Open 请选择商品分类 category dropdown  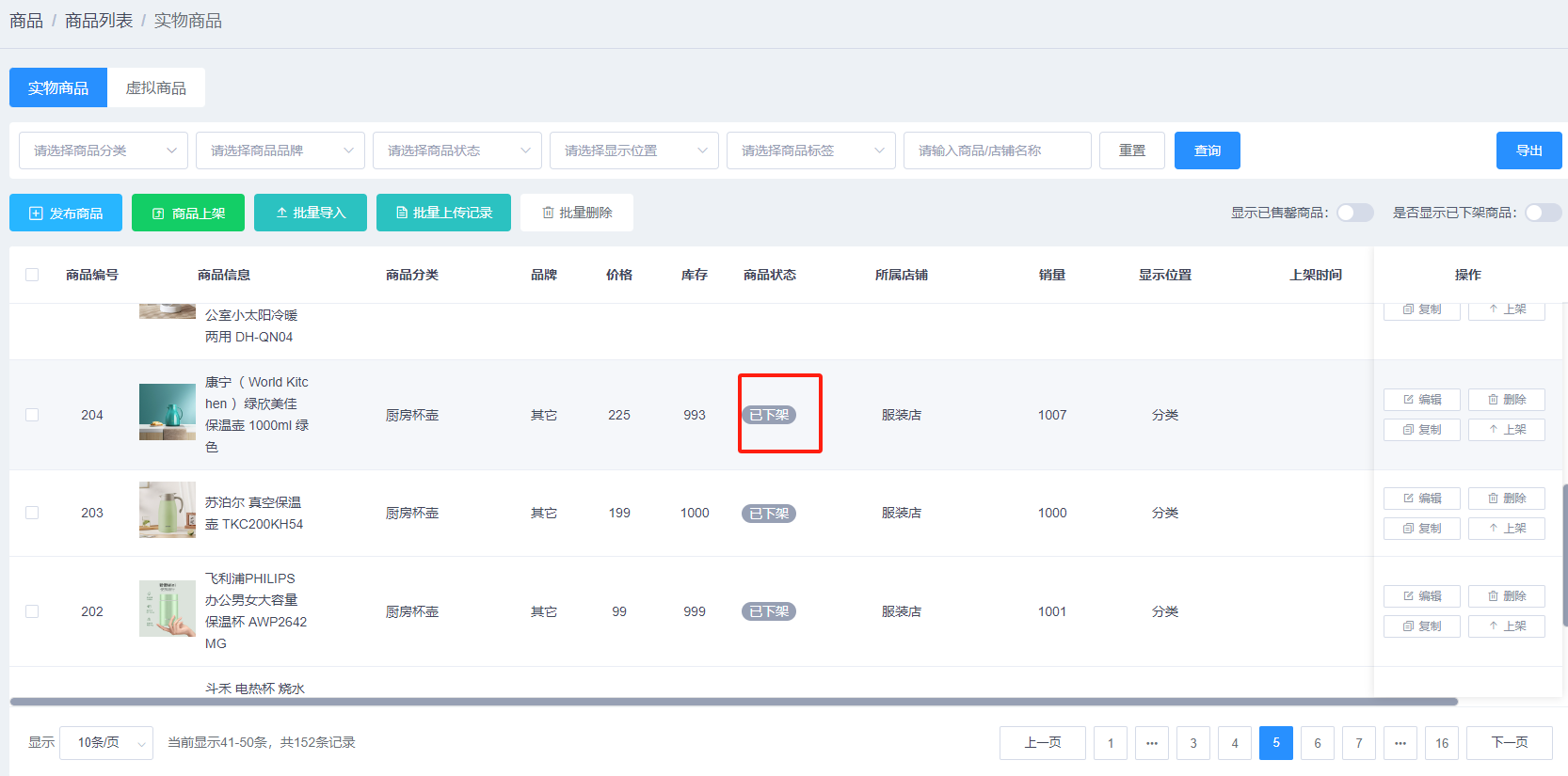coord(104,150)
